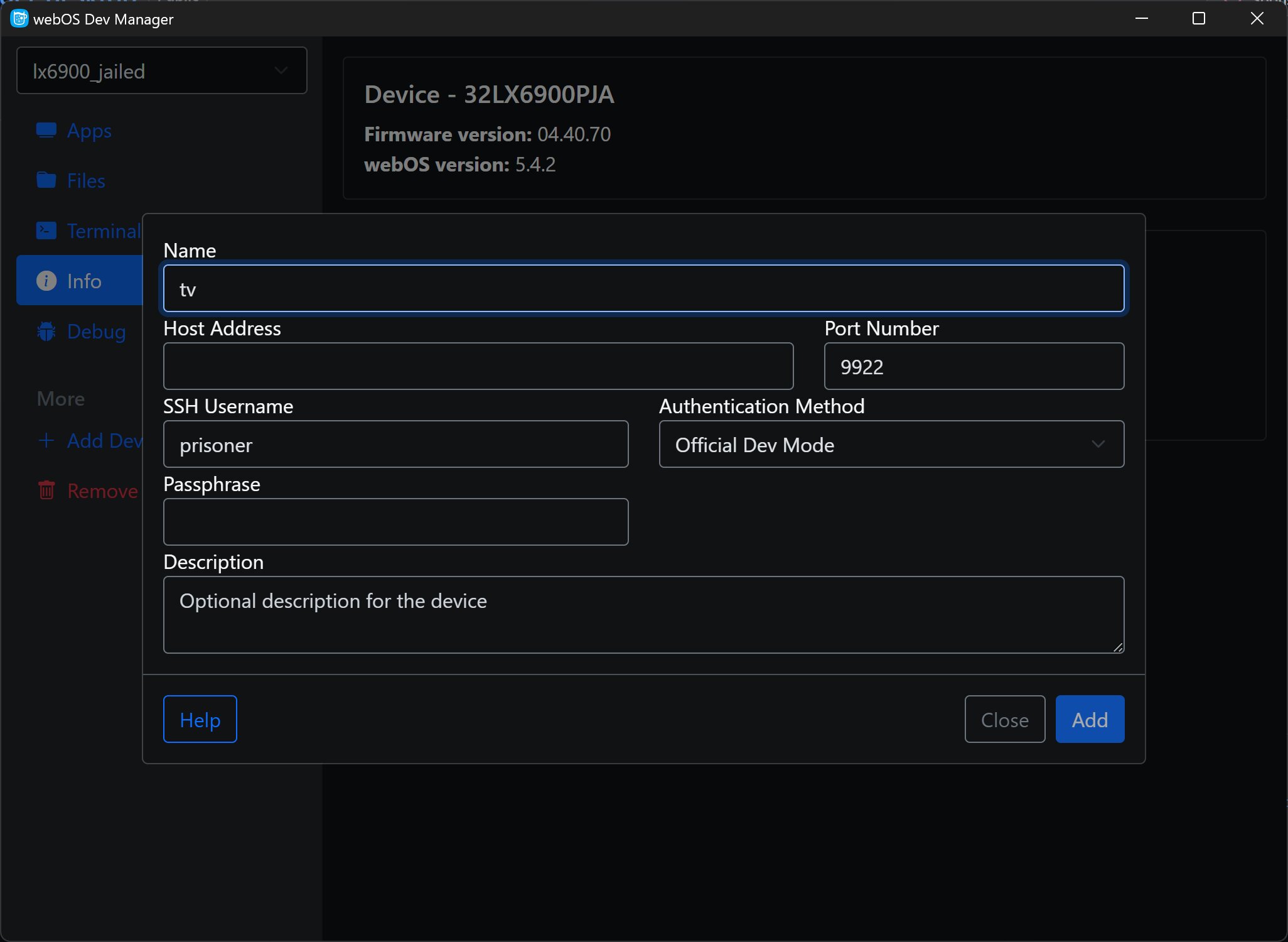
Task: Click the Debug bug icon
Action: [x=46, y=331]
